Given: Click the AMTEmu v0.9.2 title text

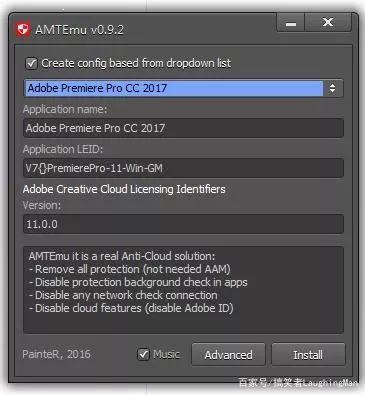Looking at the screenshot, I should coord(79,30).
